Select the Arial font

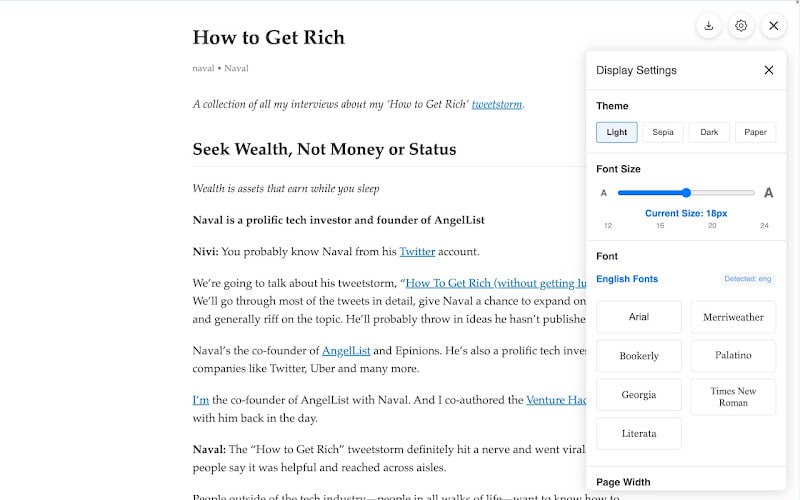pyautogui.click(x=639, y=317)
